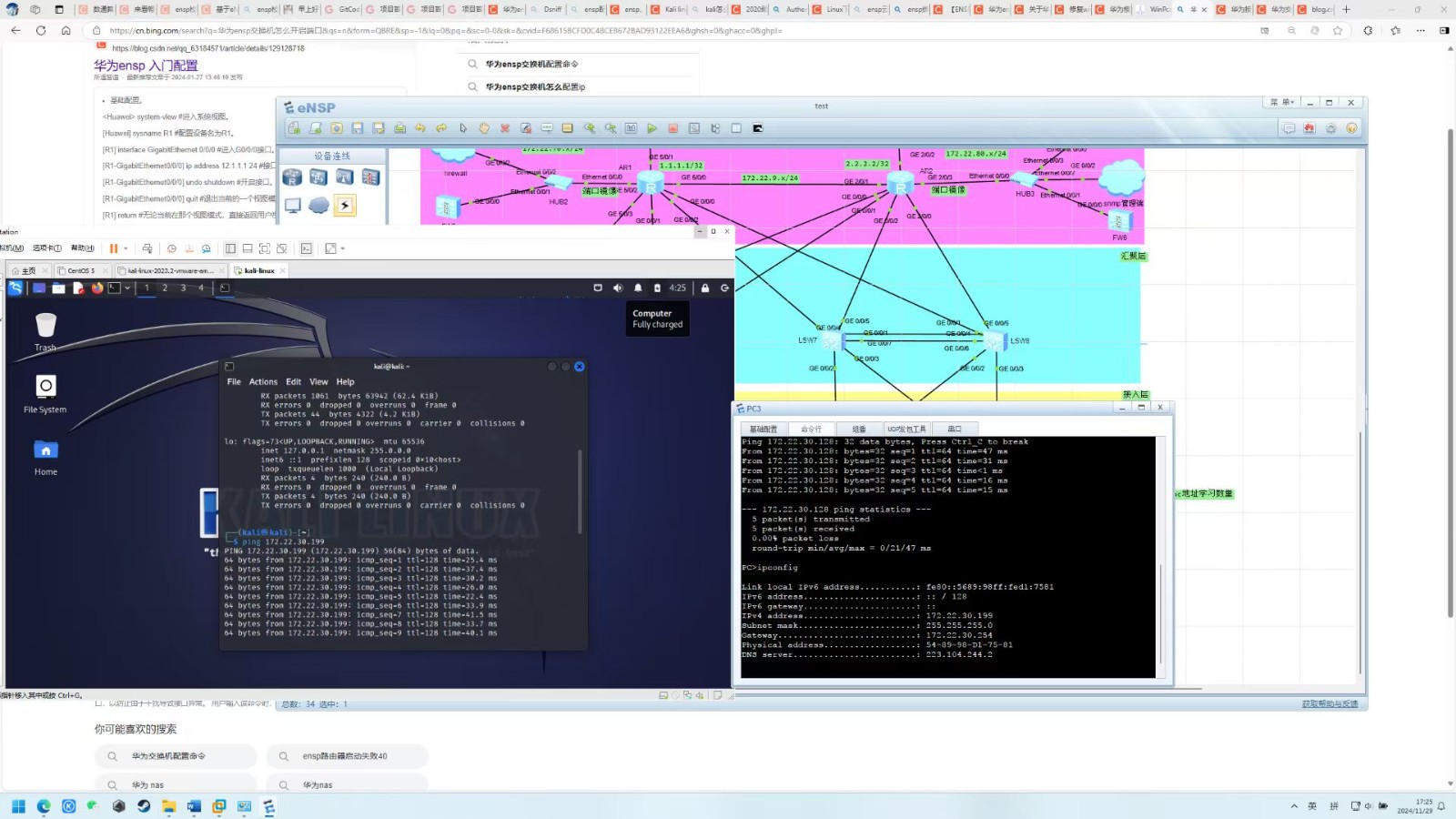The height and width of the screenshot is (819, 1456).
Task: Switch to Kali workspace 2
Action: (x=165, y=288)
